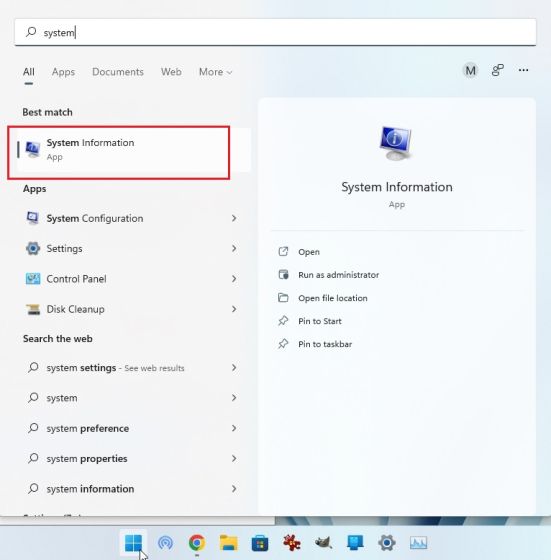
Task: Choose Run as administrator
Action: click(x=339, y=275)
